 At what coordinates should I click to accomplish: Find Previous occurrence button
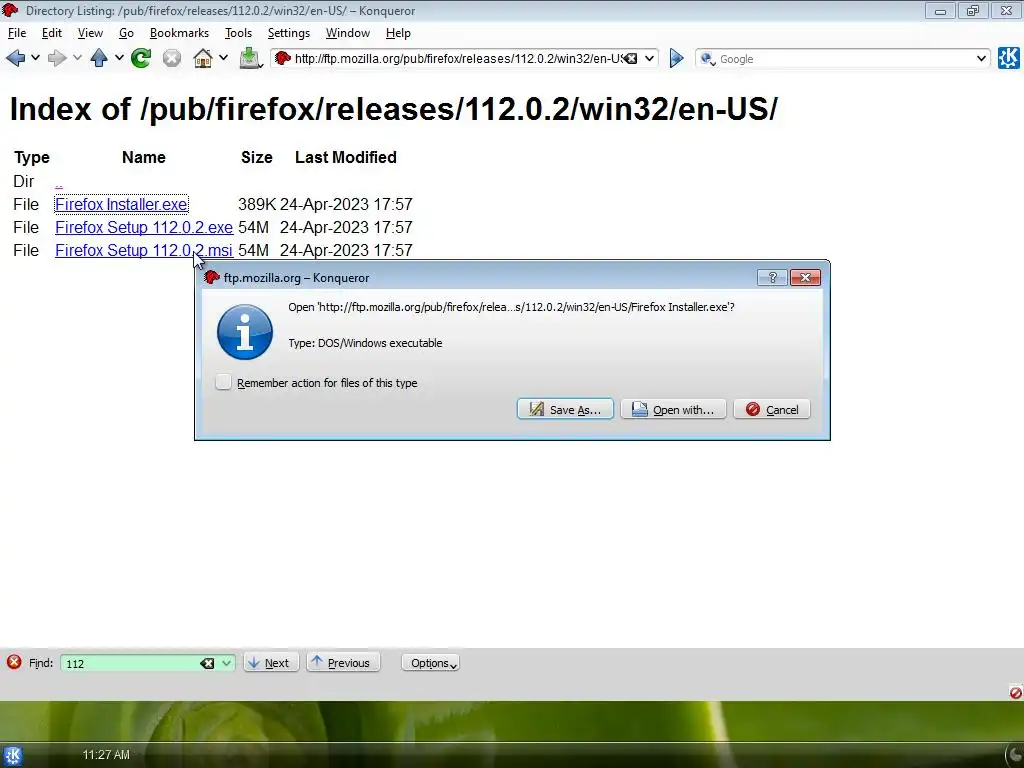[x=343, y=663]
